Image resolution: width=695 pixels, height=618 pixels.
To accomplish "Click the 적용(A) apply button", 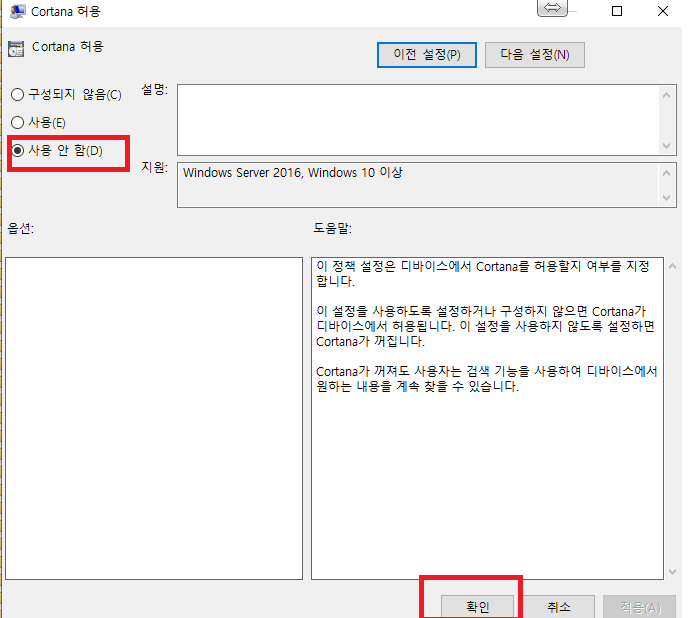I will tap(640, 606).
